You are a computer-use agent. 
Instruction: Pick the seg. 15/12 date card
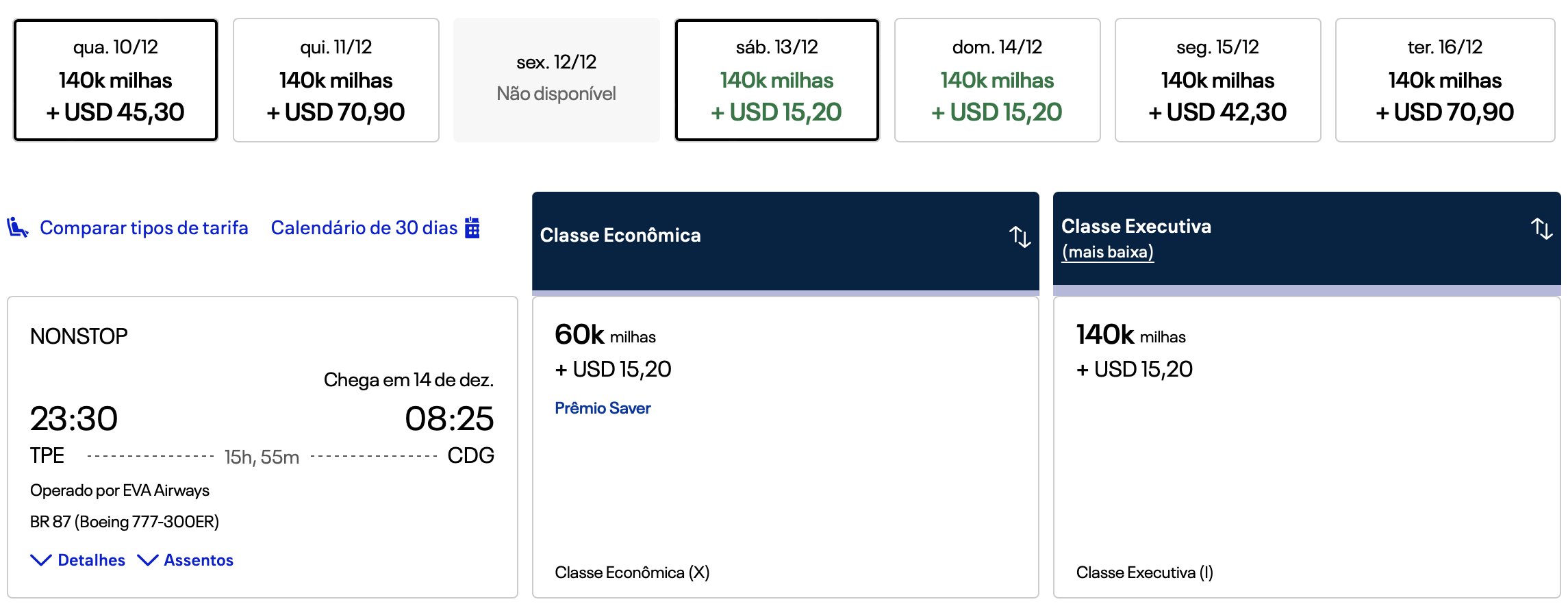click(x=1218, y=80)
